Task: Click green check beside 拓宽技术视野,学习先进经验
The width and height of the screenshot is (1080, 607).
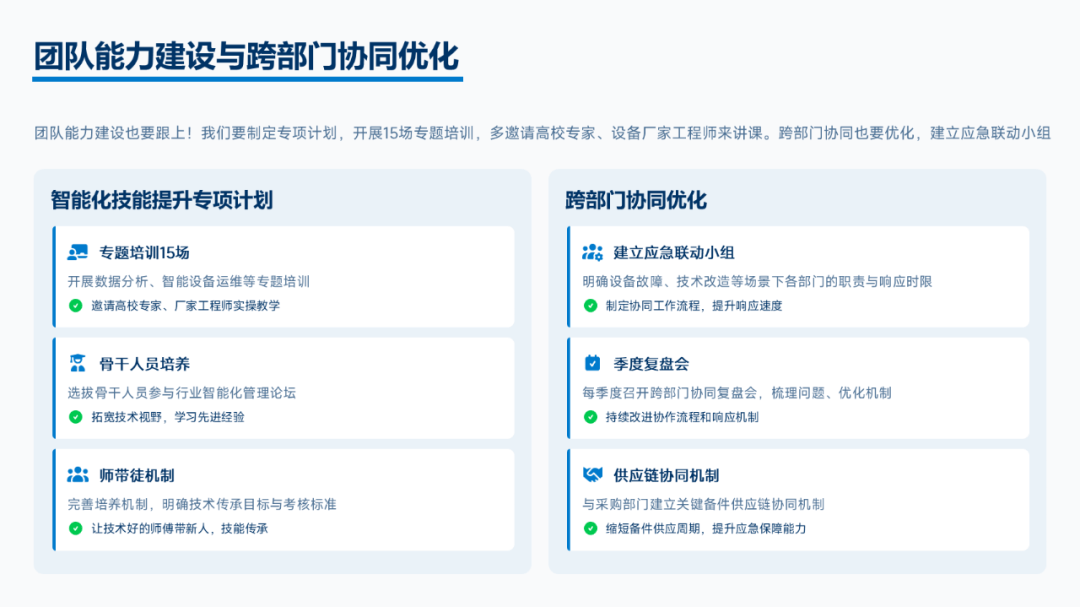Action: coord(75,417)
